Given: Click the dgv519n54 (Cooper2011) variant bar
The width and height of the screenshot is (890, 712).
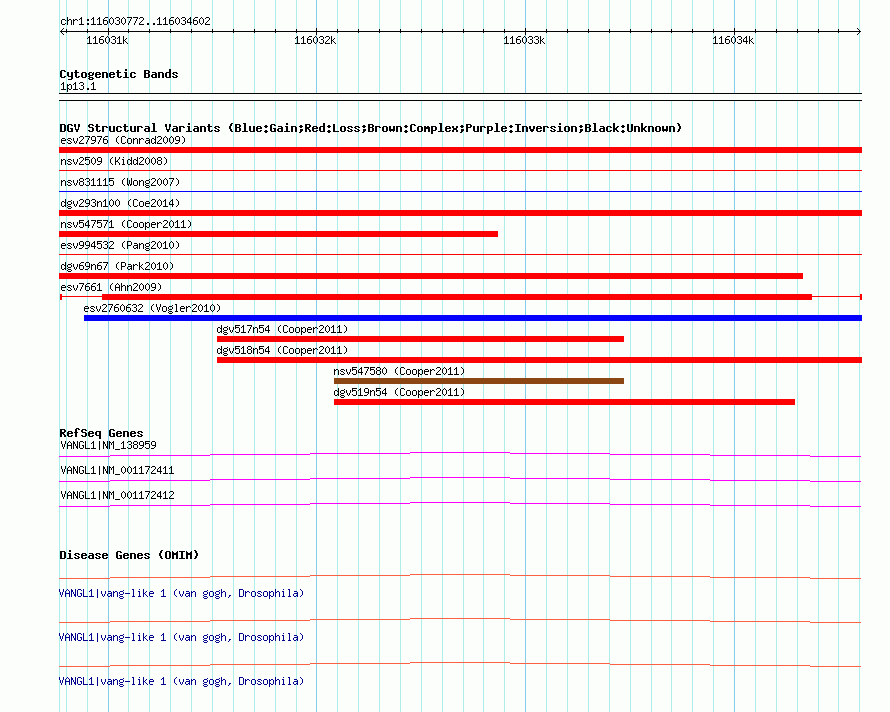Looking at the screenshot, I should click(564, 402).
